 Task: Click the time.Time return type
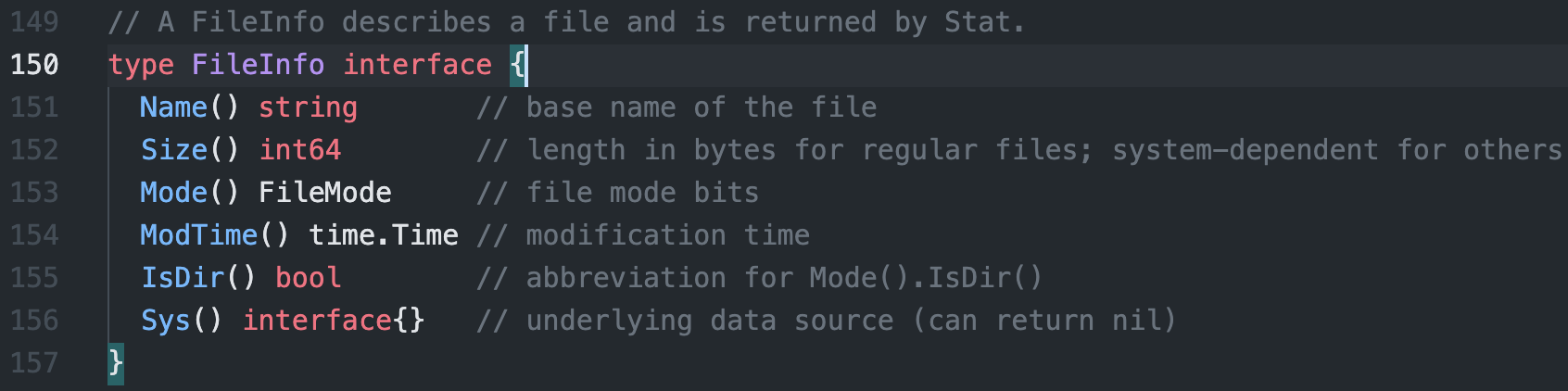(384, 235)
